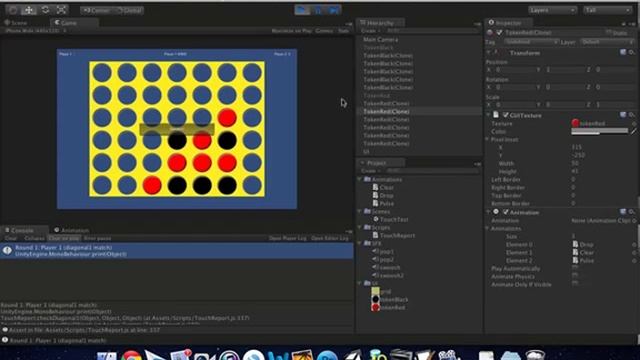
Task: Select the Hand (view) tool
Action: pos(13,10)
